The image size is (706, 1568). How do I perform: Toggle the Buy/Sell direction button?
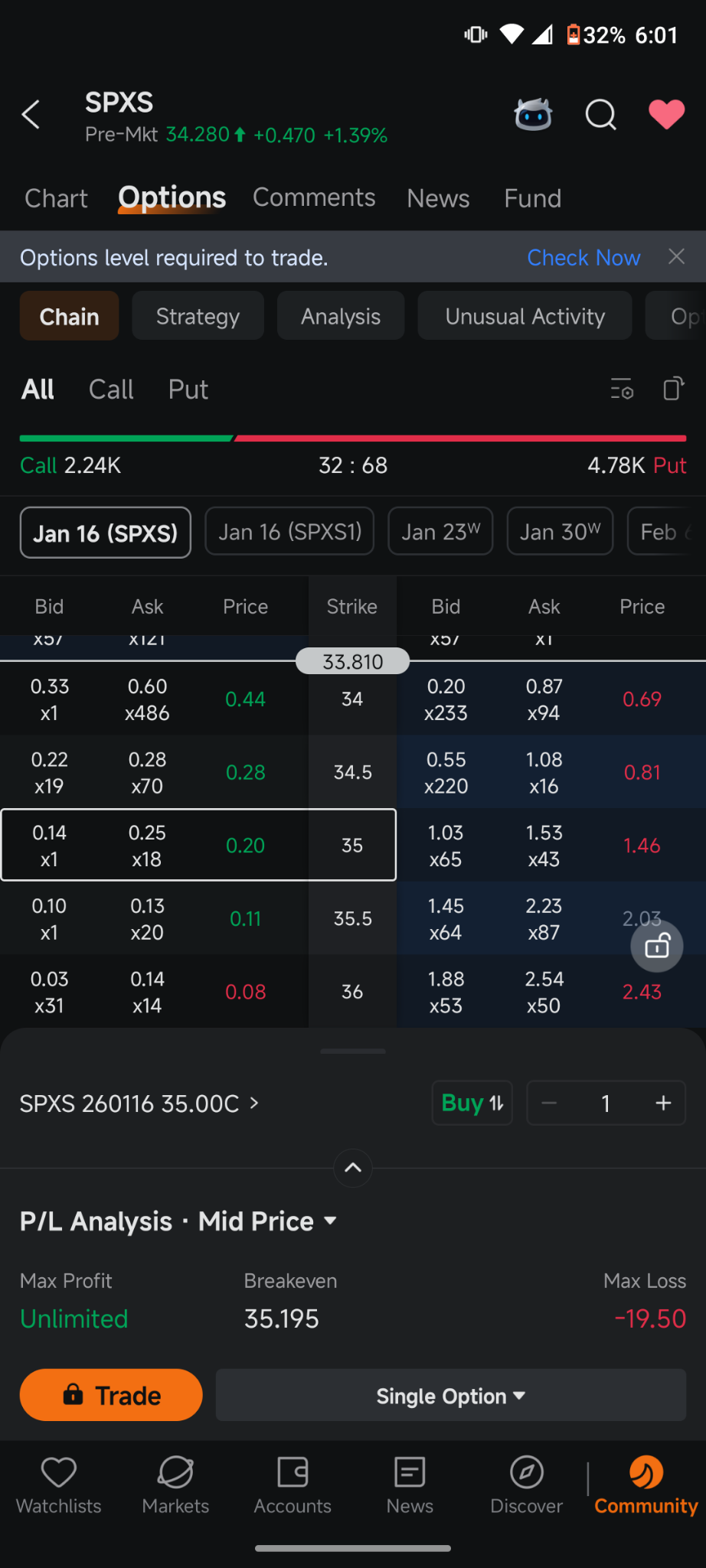(x=472, y=1103)
